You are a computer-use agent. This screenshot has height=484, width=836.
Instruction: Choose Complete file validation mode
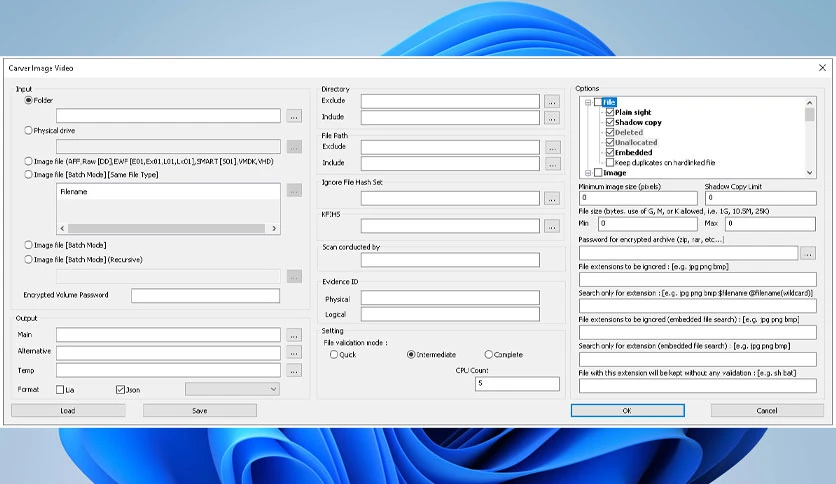488,354
